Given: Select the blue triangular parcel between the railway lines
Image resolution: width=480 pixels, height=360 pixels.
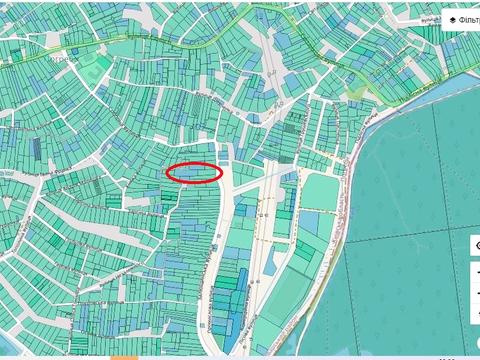Looking at the screenshot, I should (270, 262).
